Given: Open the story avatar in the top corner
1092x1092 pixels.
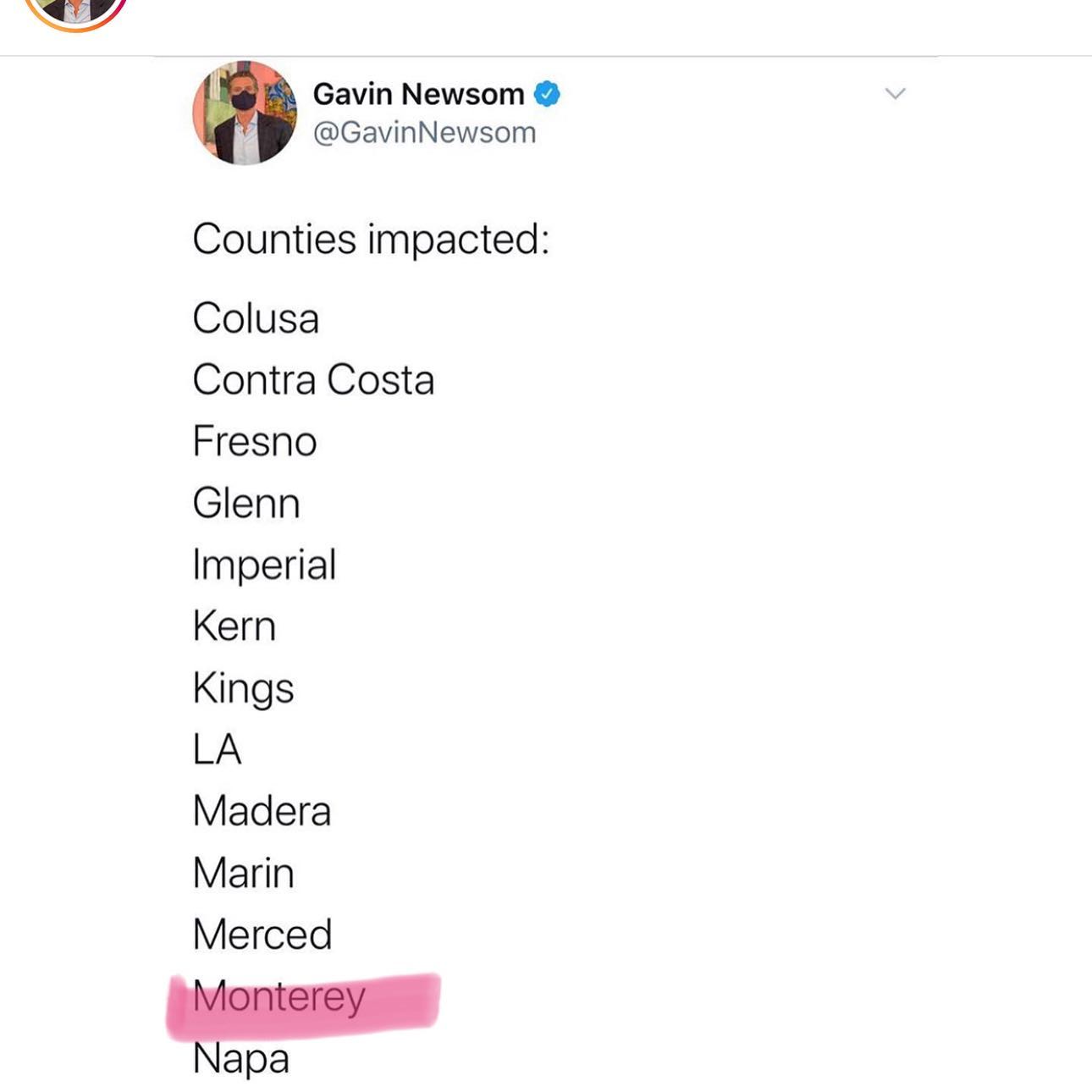Looking at the screenshot, I should [75, 10].
